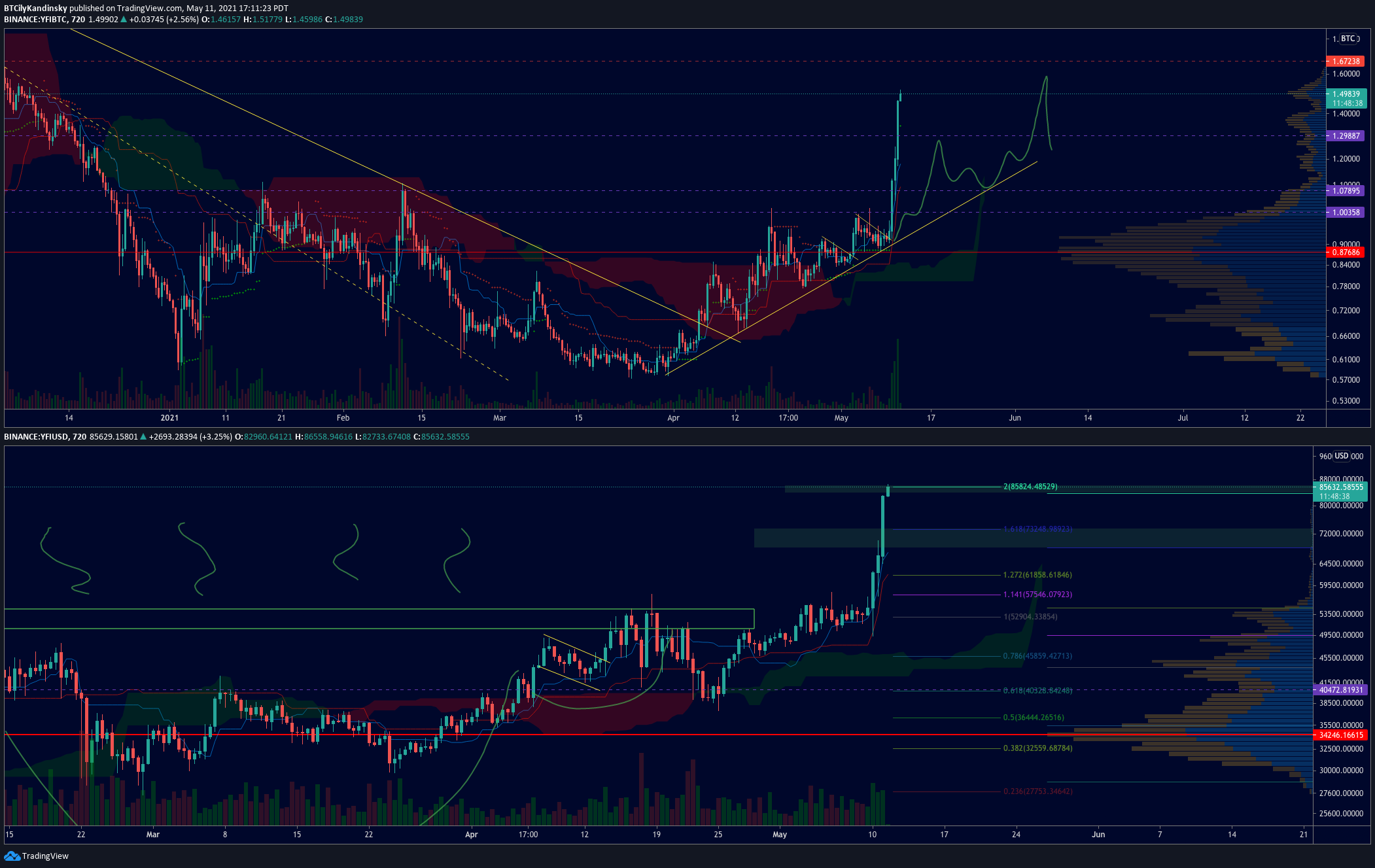Select the Fib level 0.236(27753.34642) label

pyautogui.click(x=1037, y=791)
